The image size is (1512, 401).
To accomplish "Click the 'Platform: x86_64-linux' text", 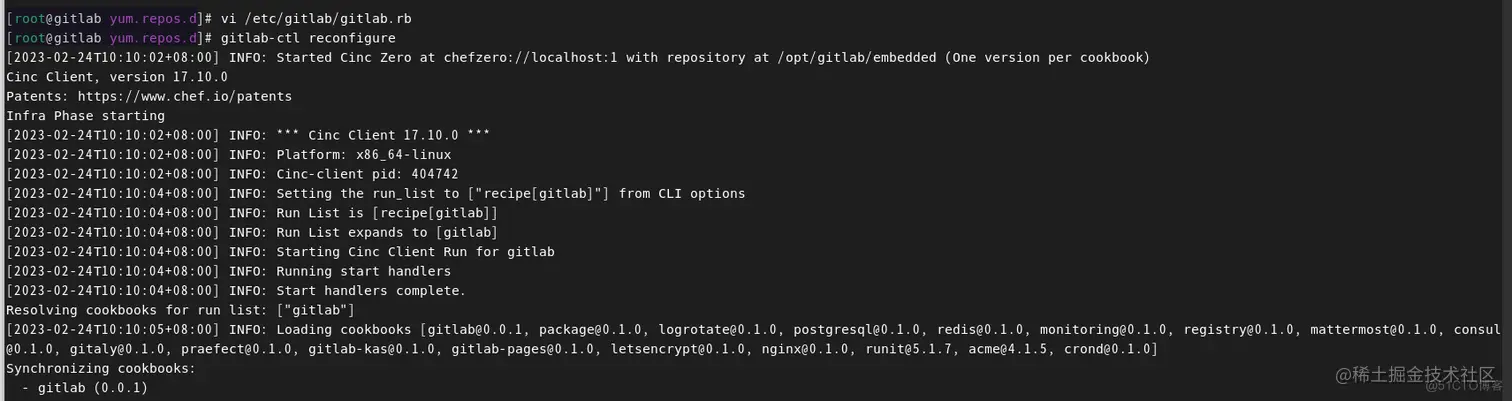I will click(364, 155).
